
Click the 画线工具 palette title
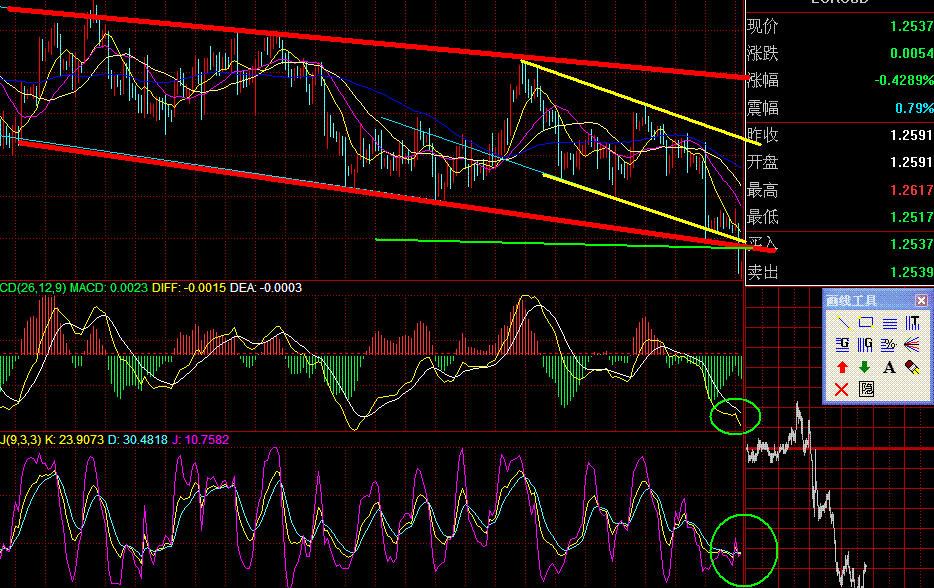[x=852, y=301]
